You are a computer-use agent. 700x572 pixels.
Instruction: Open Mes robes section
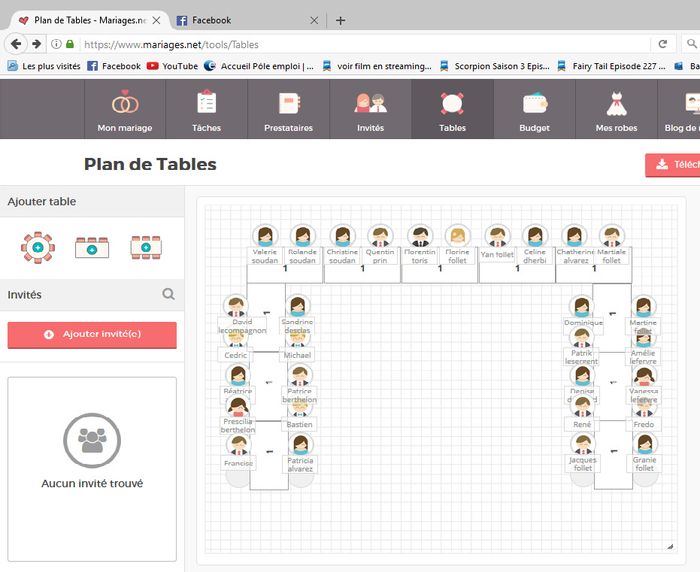pyautogui.click(x=616, y=110)
